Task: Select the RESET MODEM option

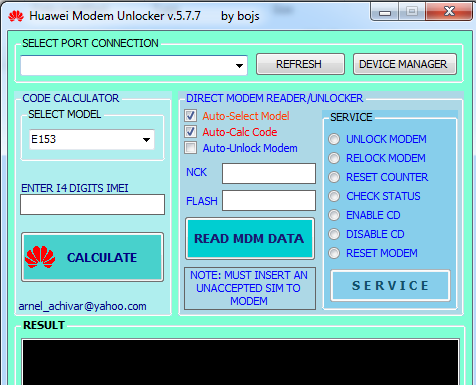Action: click(x=334, y=253)
